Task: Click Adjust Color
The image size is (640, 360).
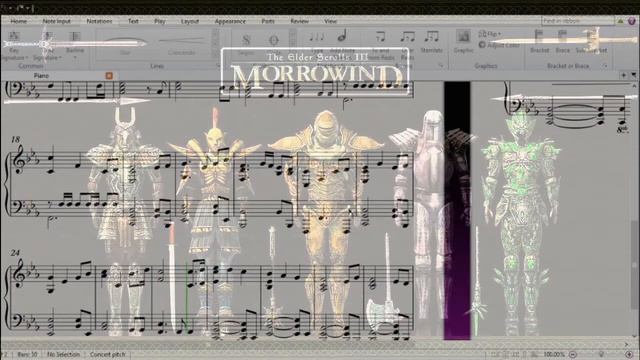Action: (499, 45)
